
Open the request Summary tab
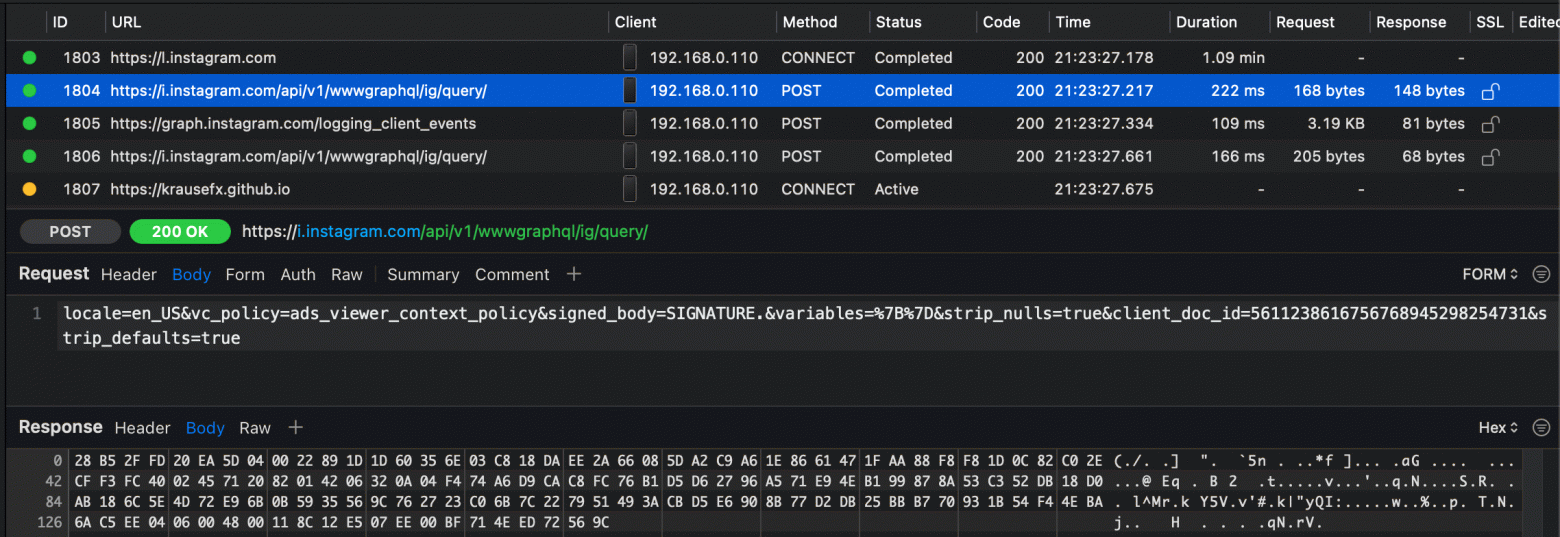point(423,274)
